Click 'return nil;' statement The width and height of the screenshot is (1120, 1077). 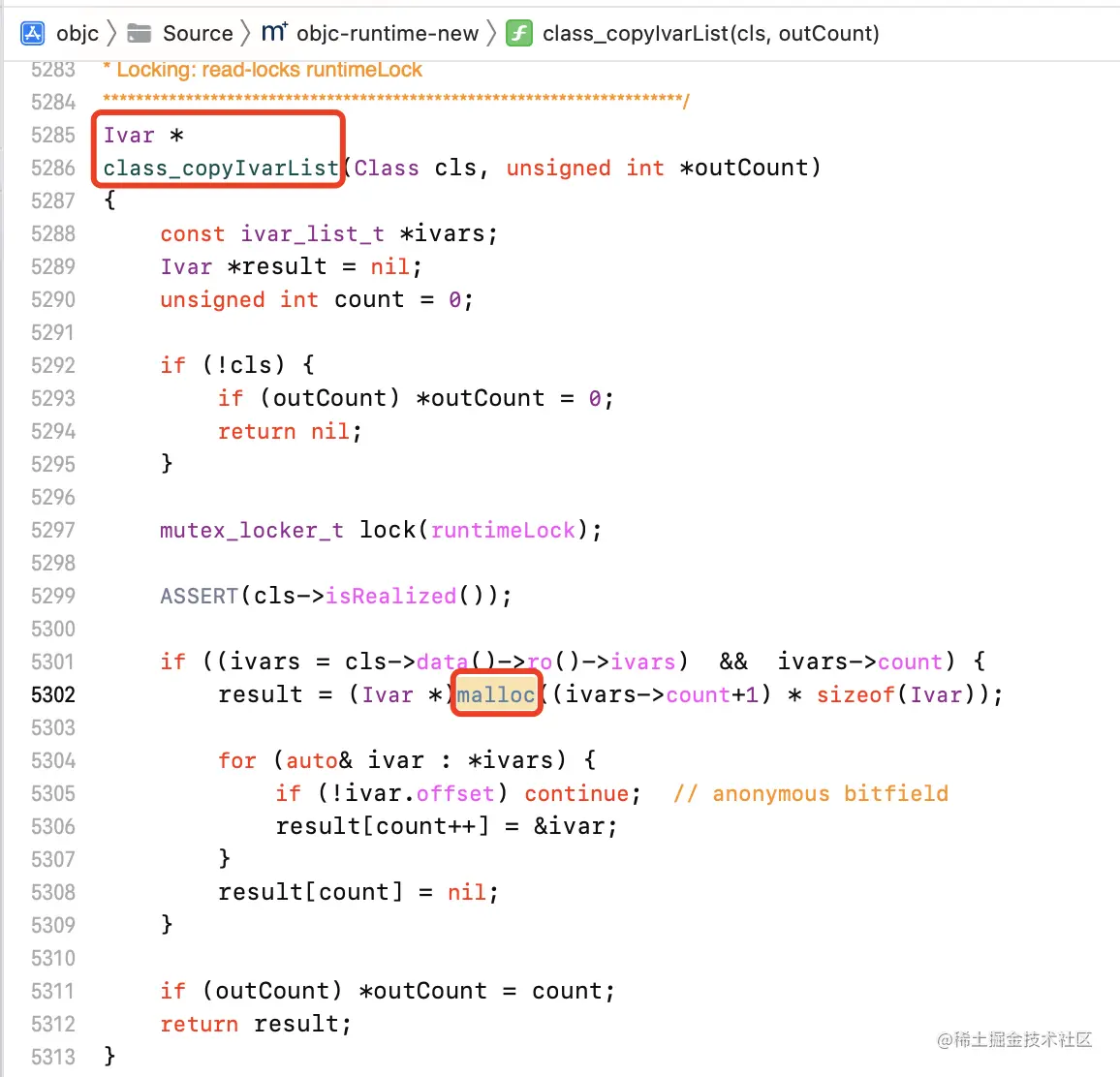tap(290, 431)
